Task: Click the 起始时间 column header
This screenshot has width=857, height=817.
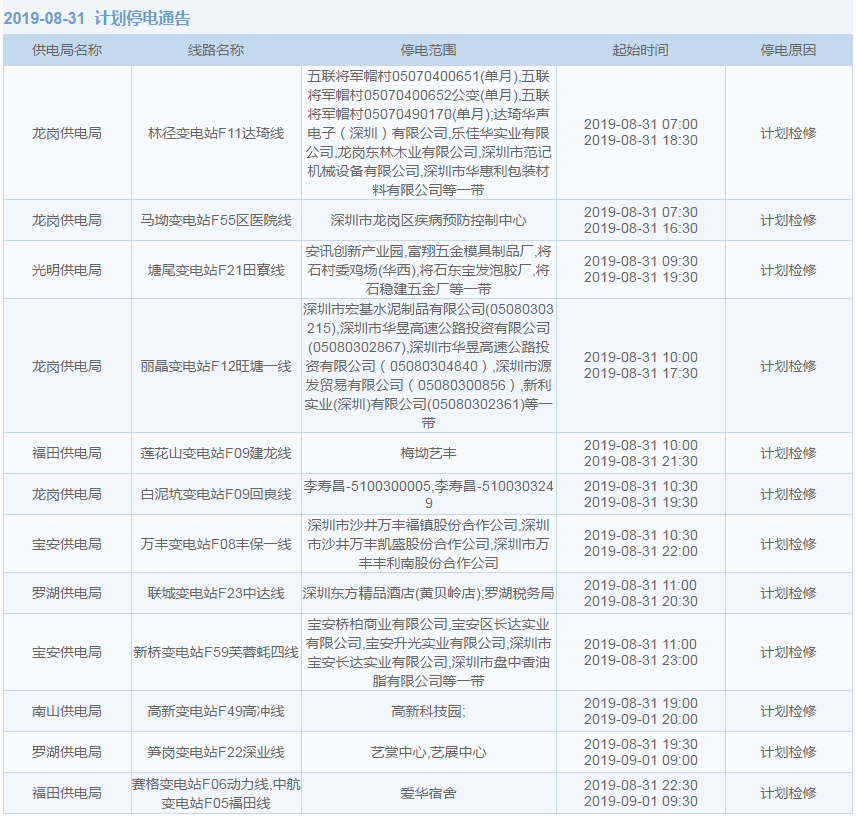Action: coord(640,50)
